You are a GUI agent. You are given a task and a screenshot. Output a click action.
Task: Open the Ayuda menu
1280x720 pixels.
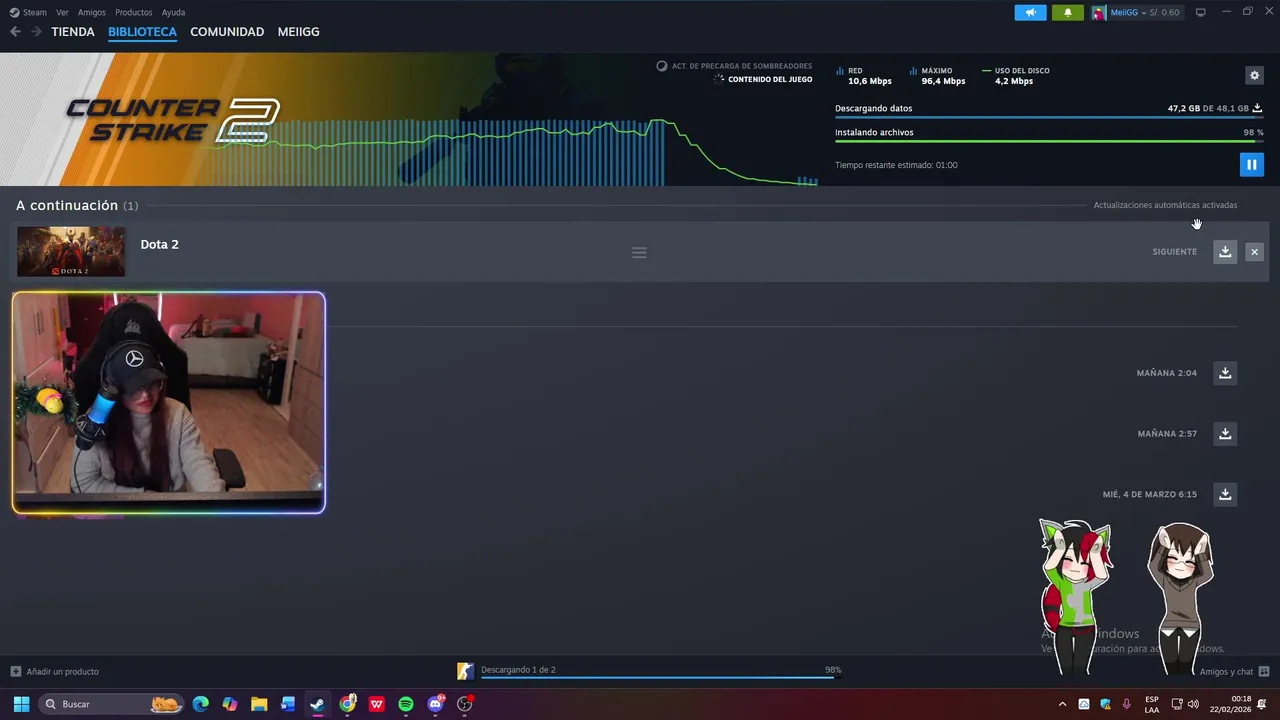click(x=173, y=12)
